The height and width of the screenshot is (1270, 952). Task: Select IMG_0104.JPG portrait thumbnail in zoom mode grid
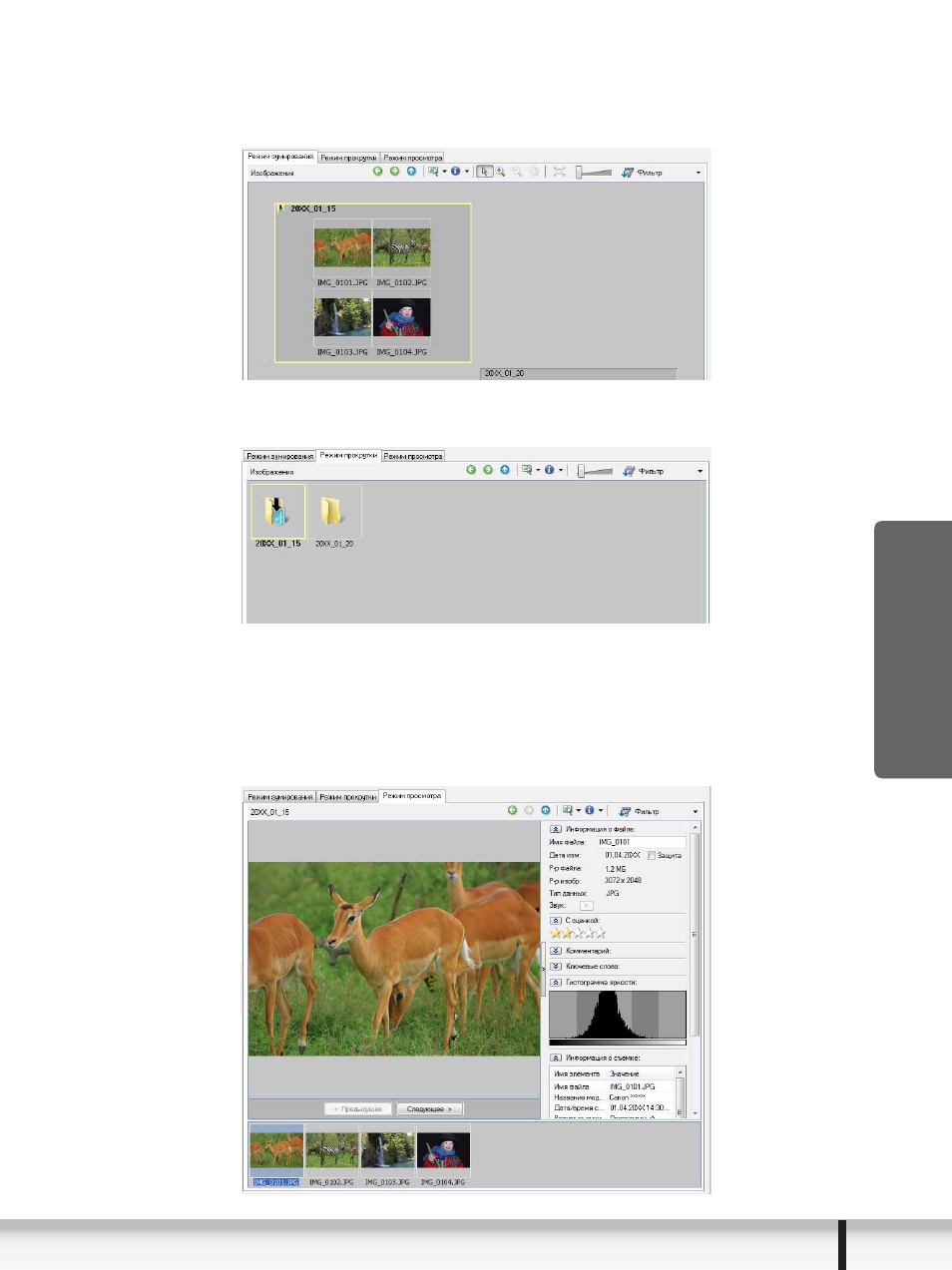pyautogui.click(x=402, y=317)
